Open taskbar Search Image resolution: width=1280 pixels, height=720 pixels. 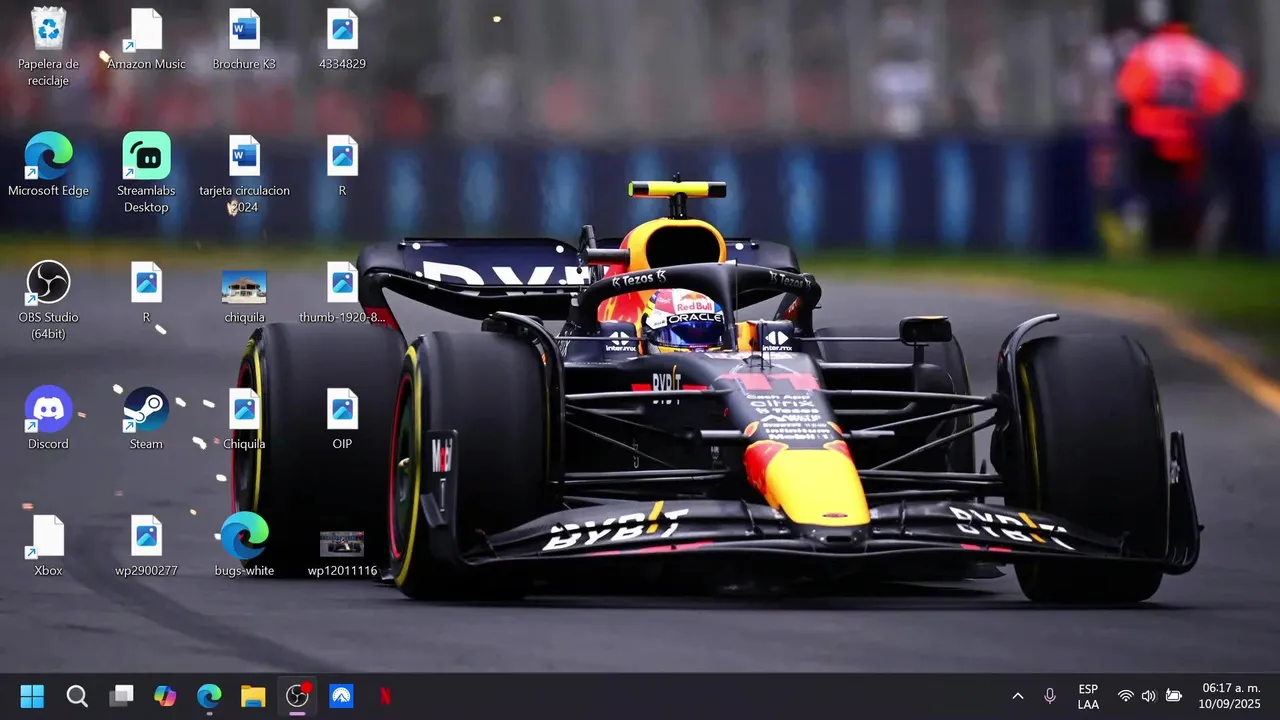[77, 696]
